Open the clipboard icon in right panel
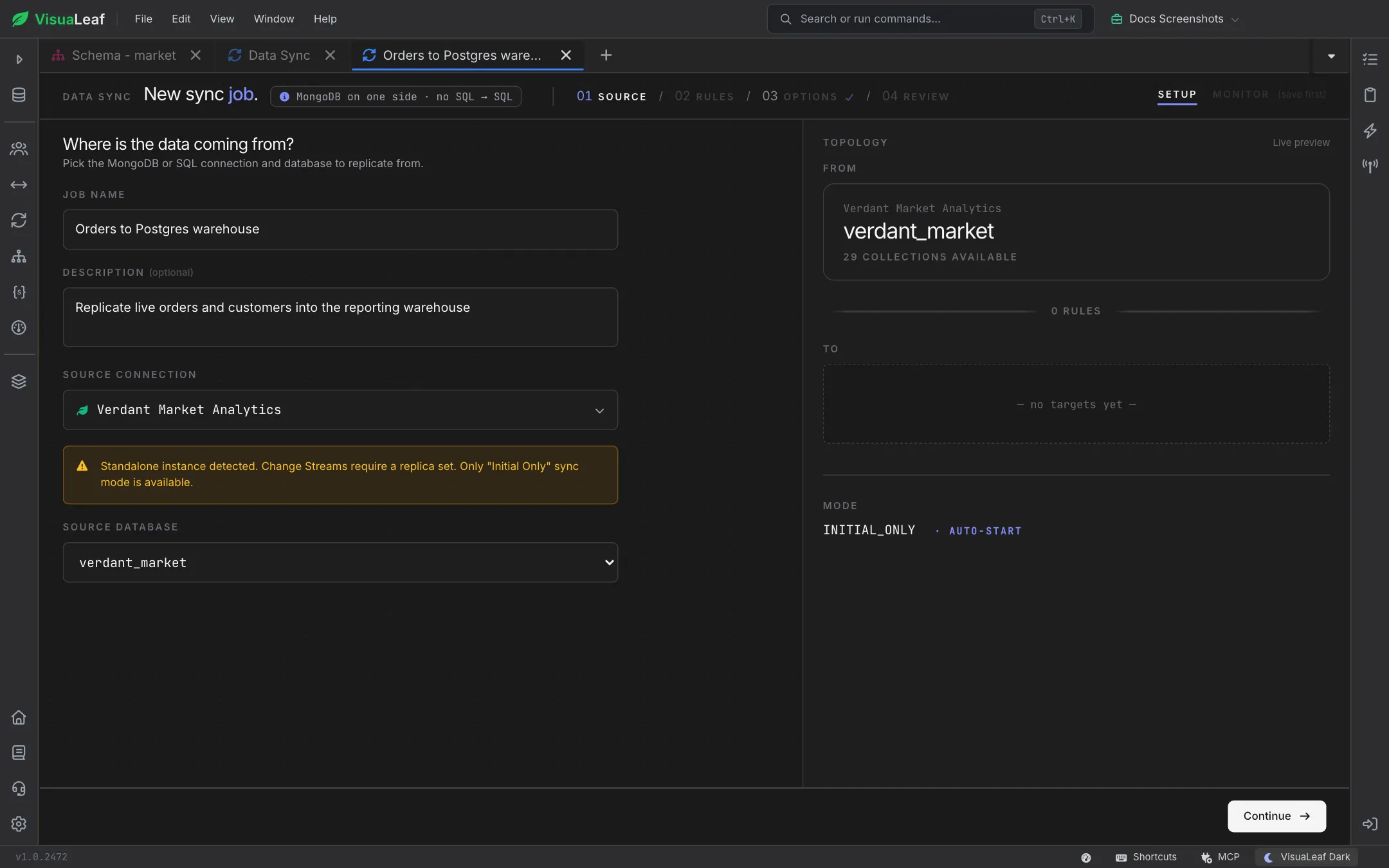 click(x=1370, y=95)
